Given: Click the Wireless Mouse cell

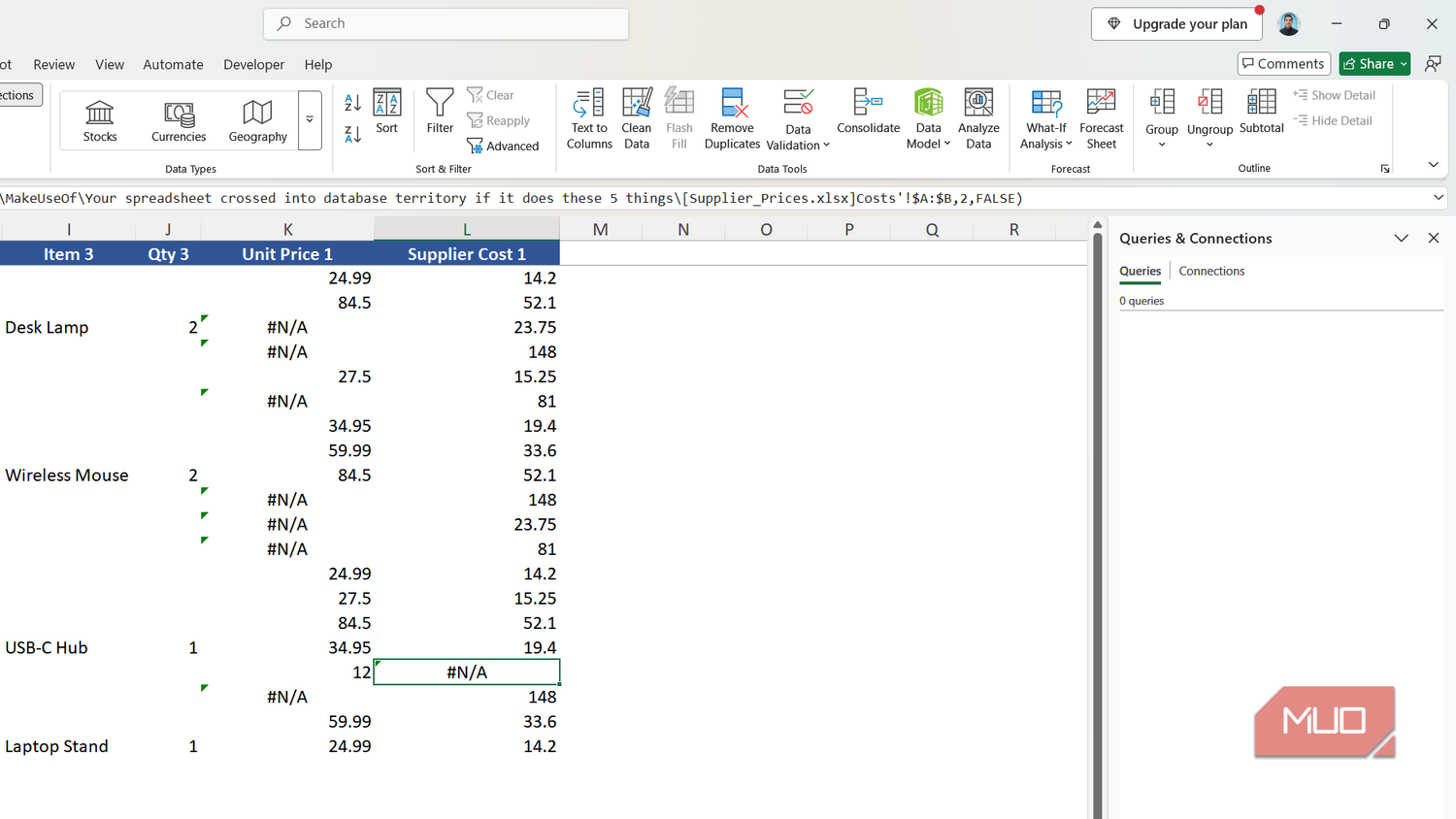Looking at the screenshot, I should pyautogui.click(x=68, y=475).
